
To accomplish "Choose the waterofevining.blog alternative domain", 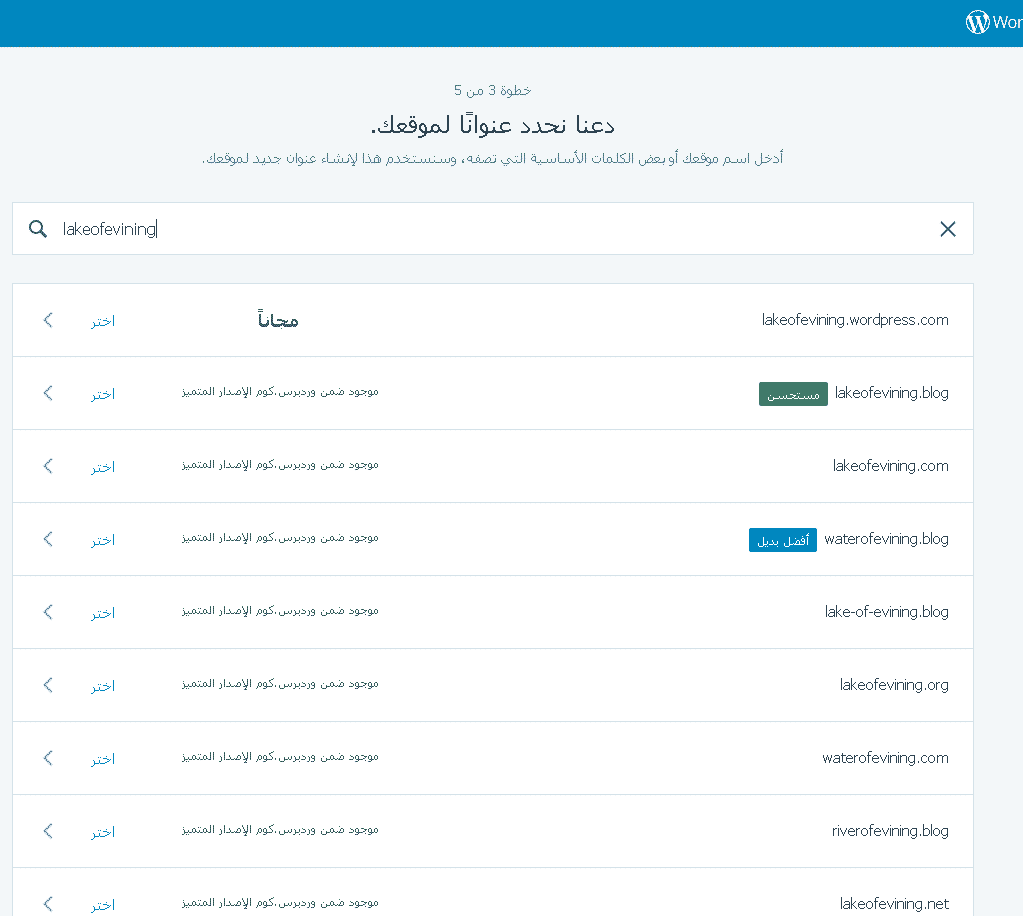I will (101, 539).
